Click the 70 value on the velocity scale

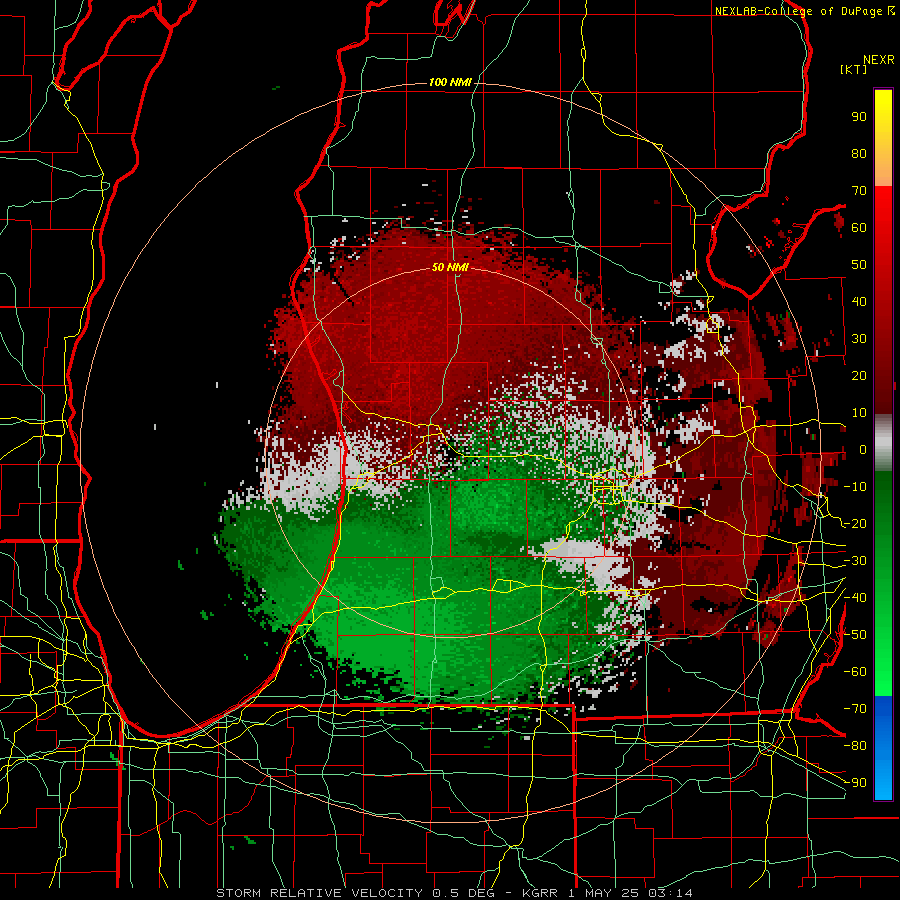click(x=859, y=191)
